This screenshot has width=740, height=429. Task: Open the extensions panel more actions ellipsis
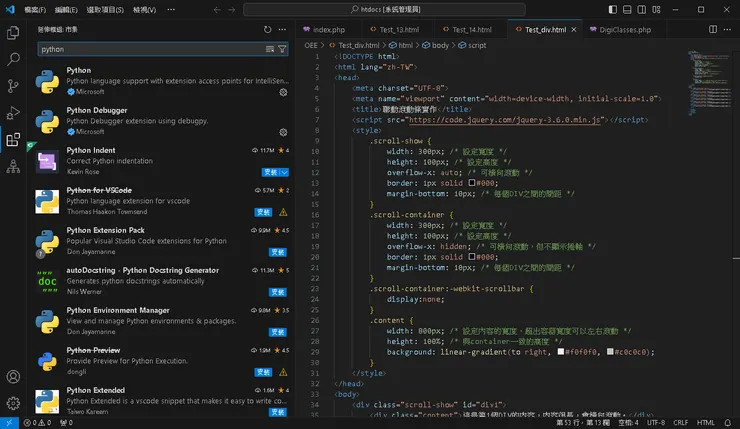tap(282, 30)
